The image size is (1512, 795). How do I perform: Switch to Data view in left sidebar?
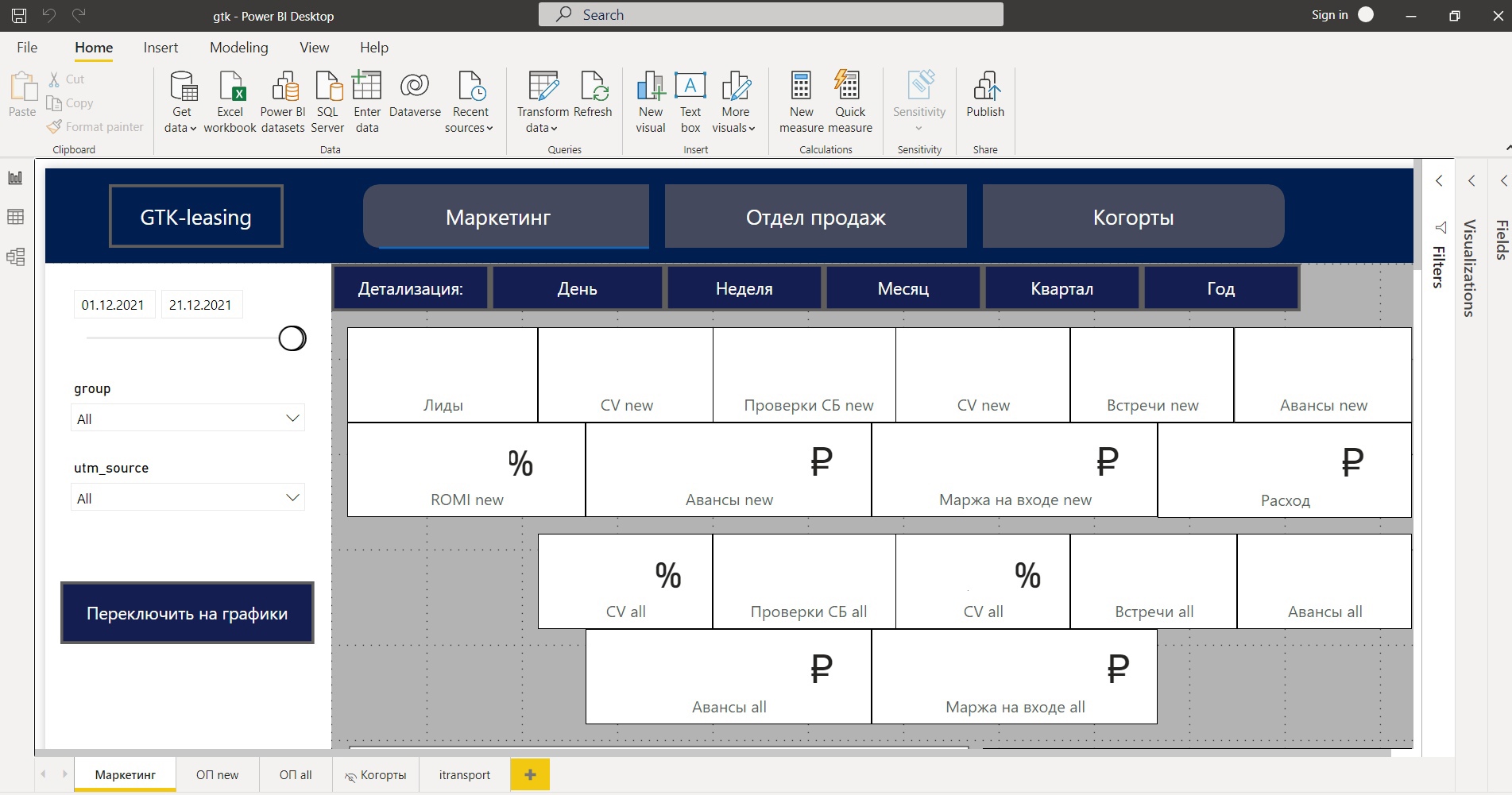pyautogui.click(x=15, y=217)
